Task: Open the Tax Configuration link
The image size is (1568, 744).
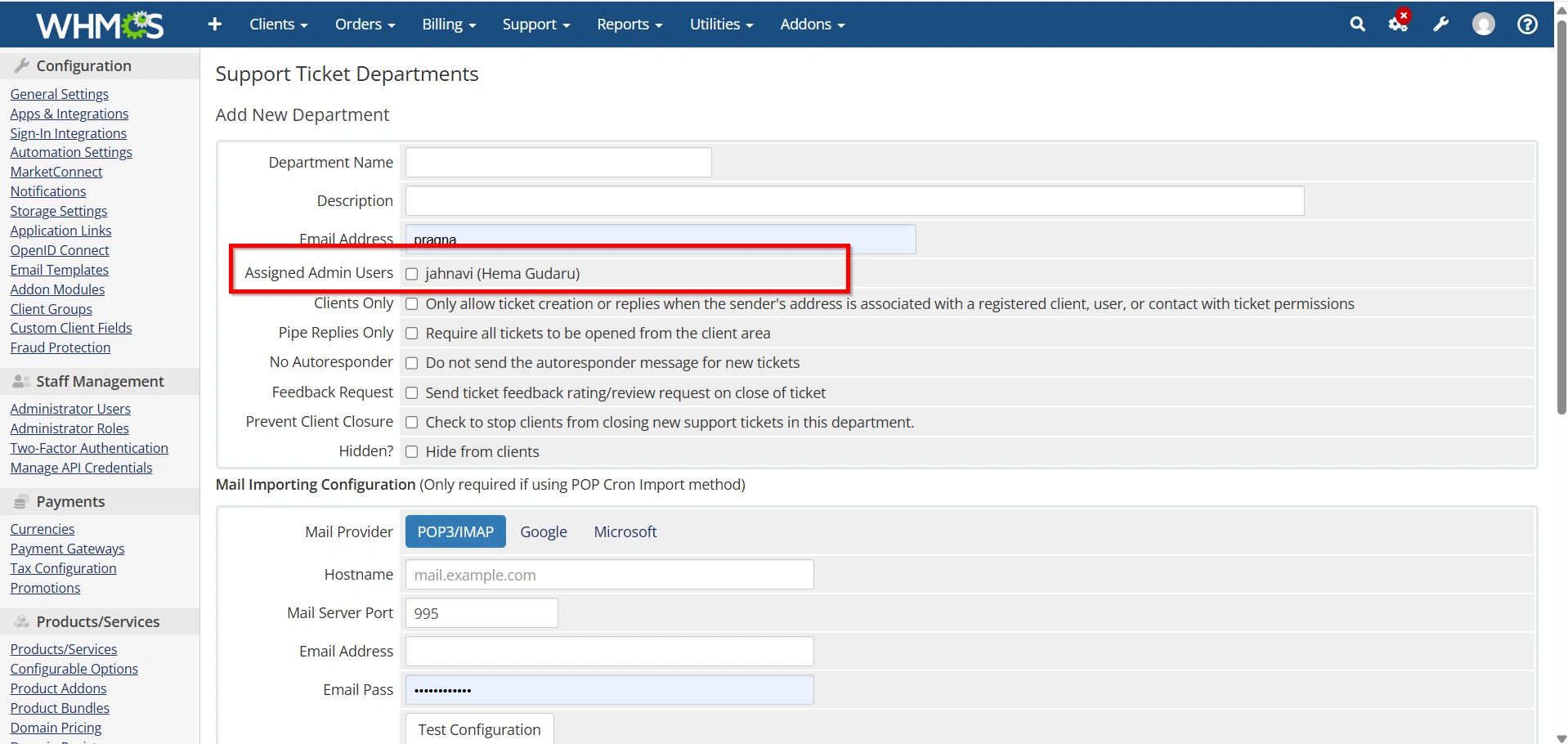Action: (64, 568)
